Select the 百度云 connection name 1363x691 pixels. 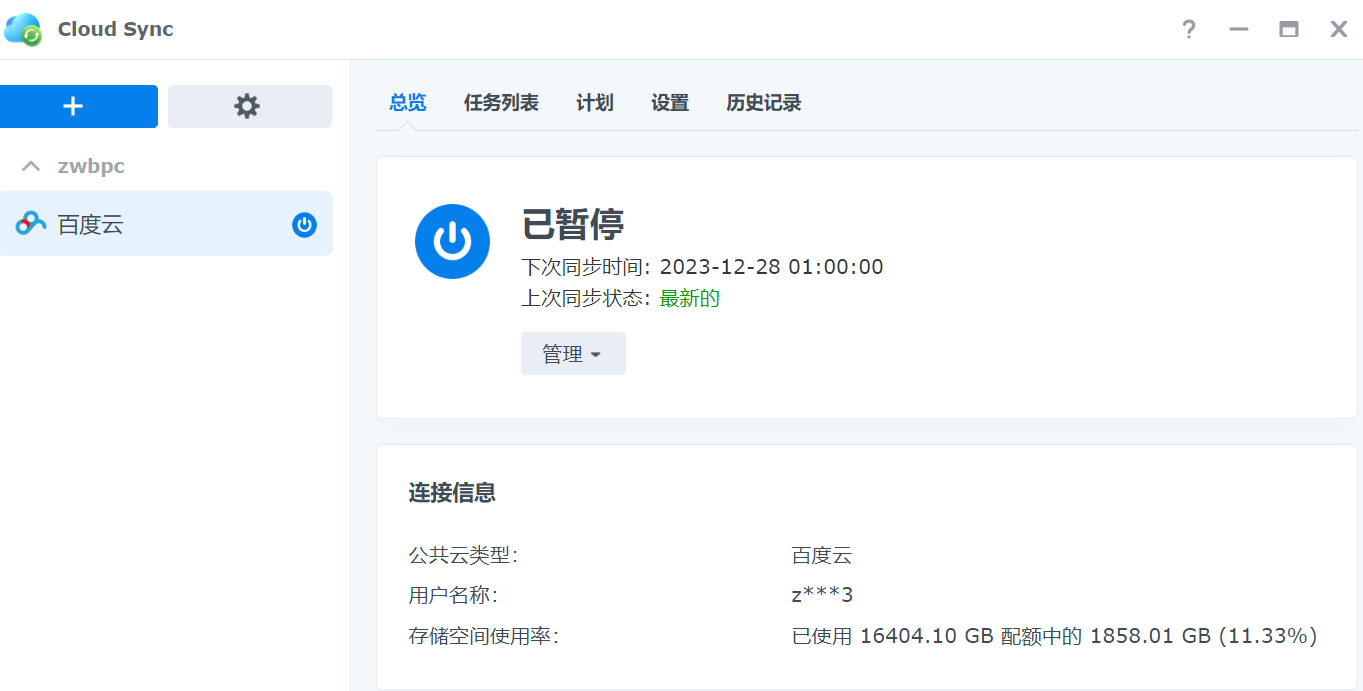[91, 225]
